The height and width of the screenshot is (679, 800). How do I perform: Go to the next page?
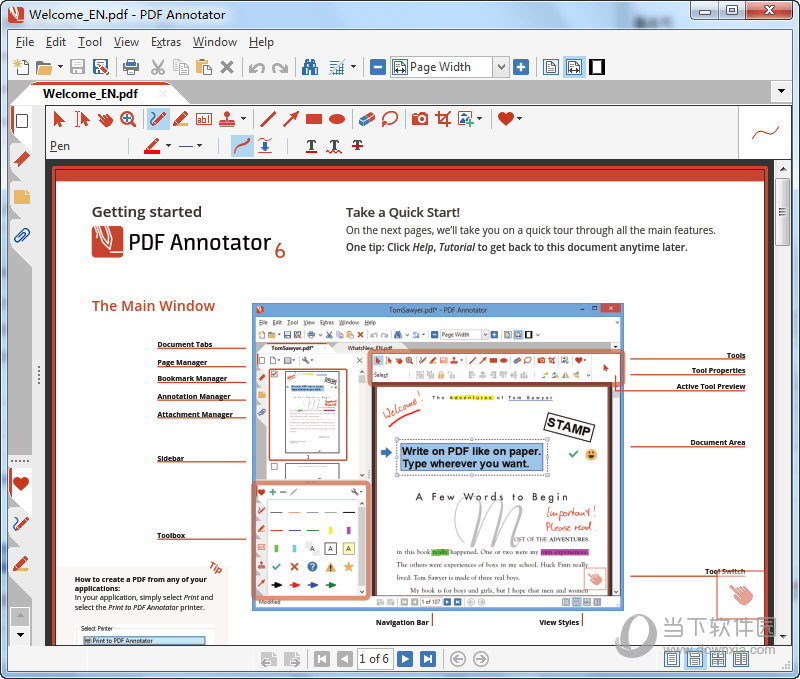tap(405, 659)
